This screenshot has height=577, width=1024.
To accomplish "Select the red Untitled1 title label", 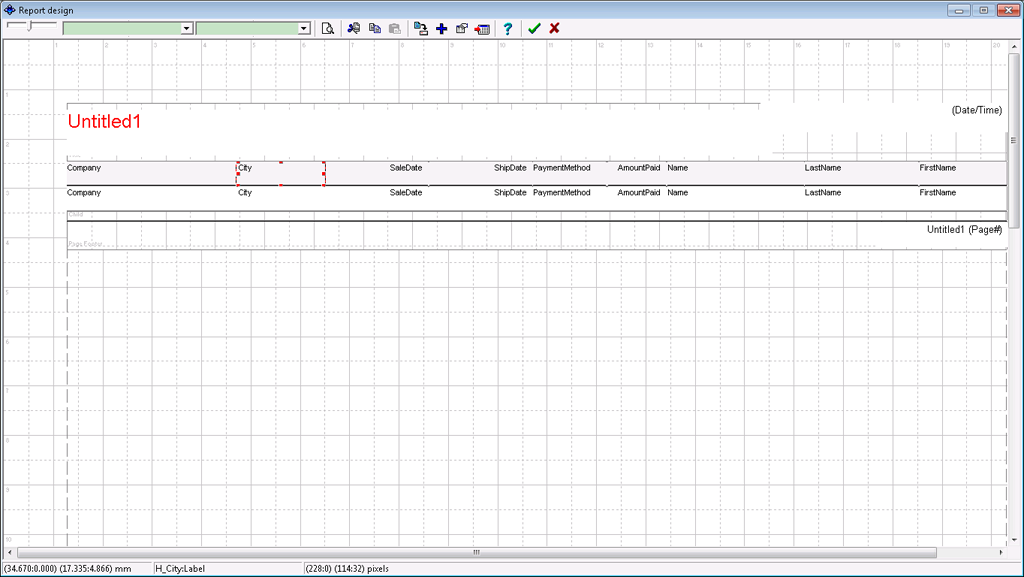I will coord(105,122).
